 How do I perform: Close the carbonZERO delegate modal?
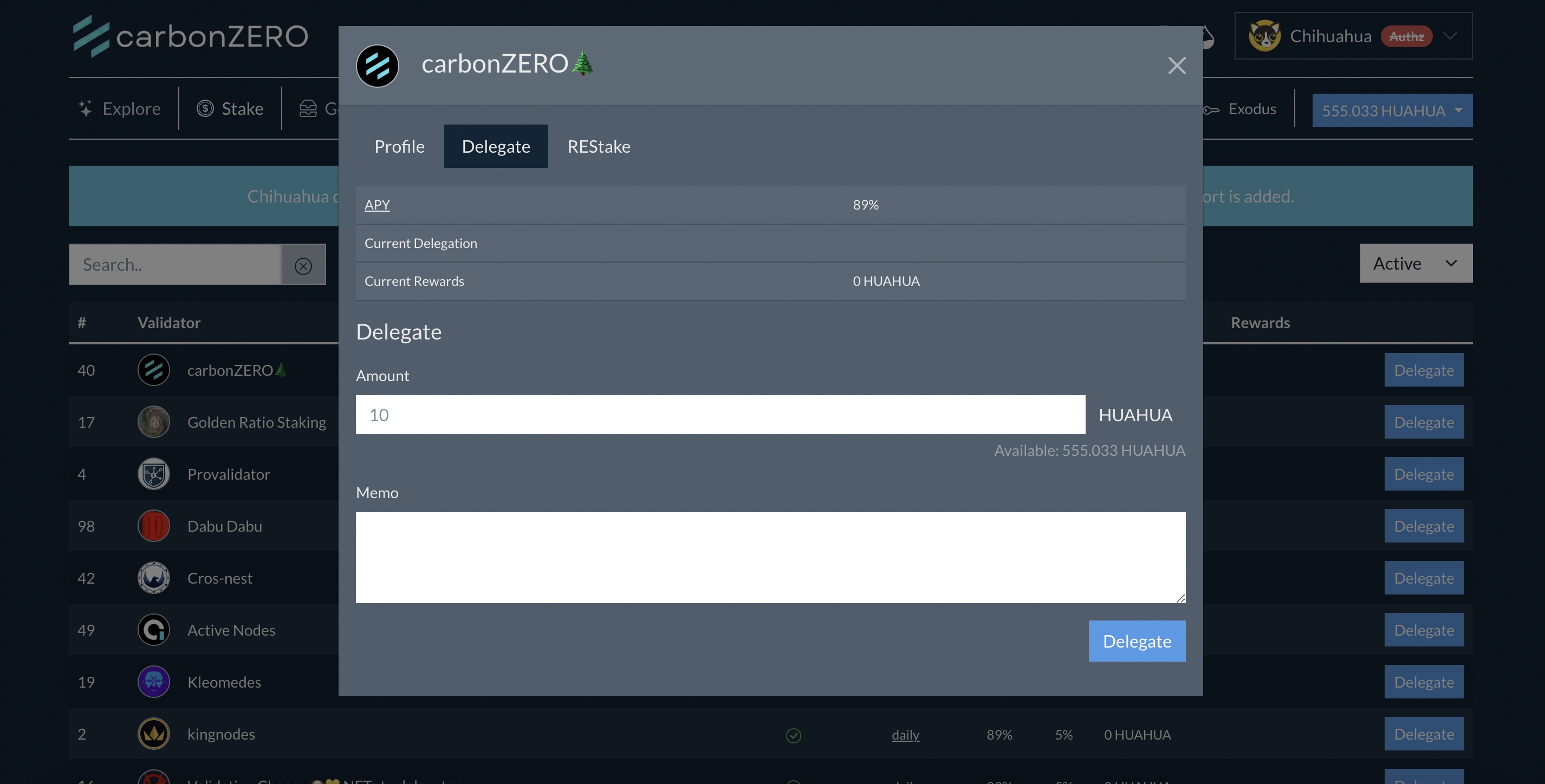(x=1177, y=66)
